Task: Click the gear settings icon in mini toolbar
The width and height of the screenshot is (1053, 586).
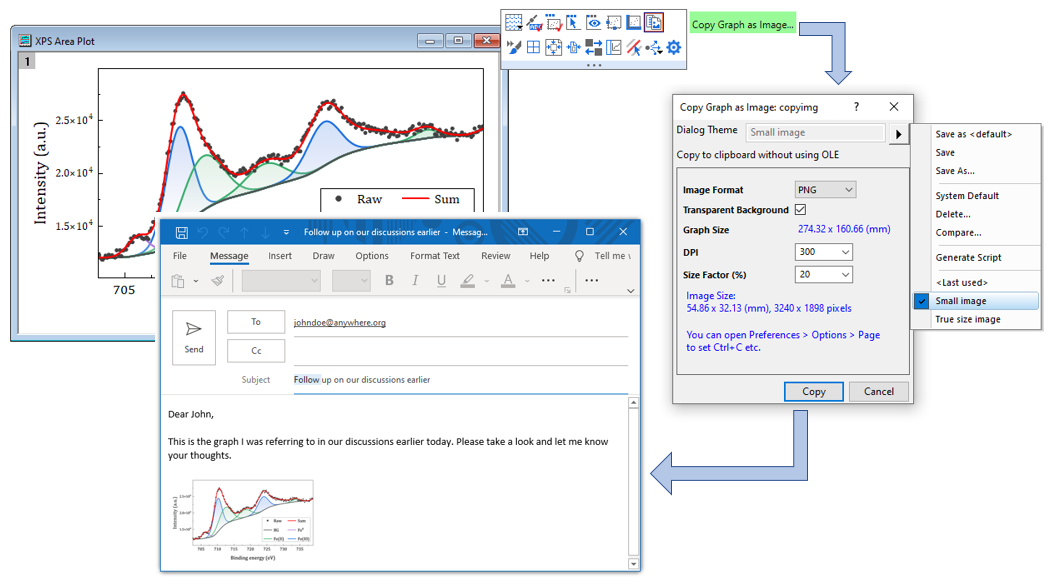Action: 674,47
